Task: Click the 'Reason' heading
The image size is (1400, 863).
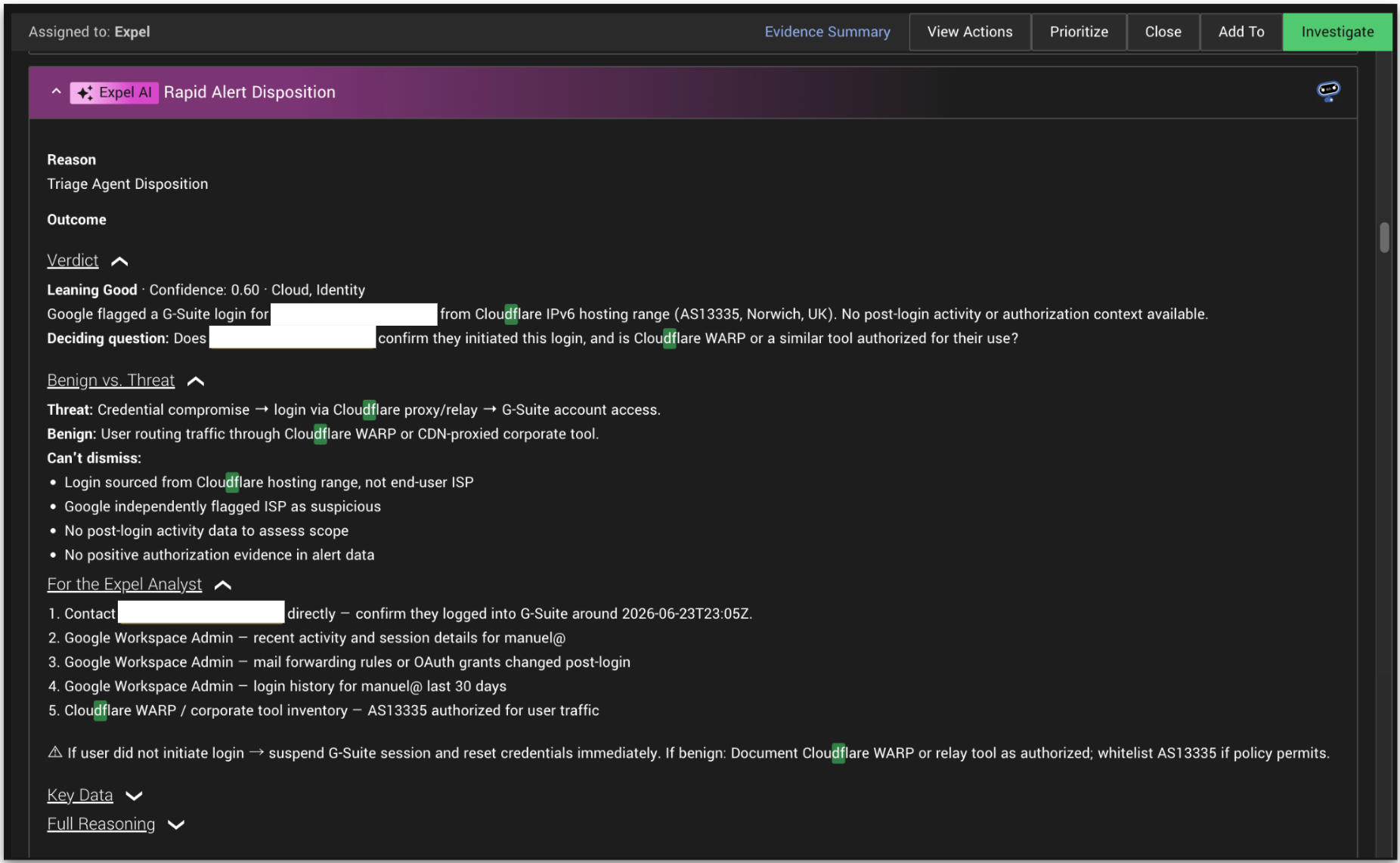Action: point(72,159)
